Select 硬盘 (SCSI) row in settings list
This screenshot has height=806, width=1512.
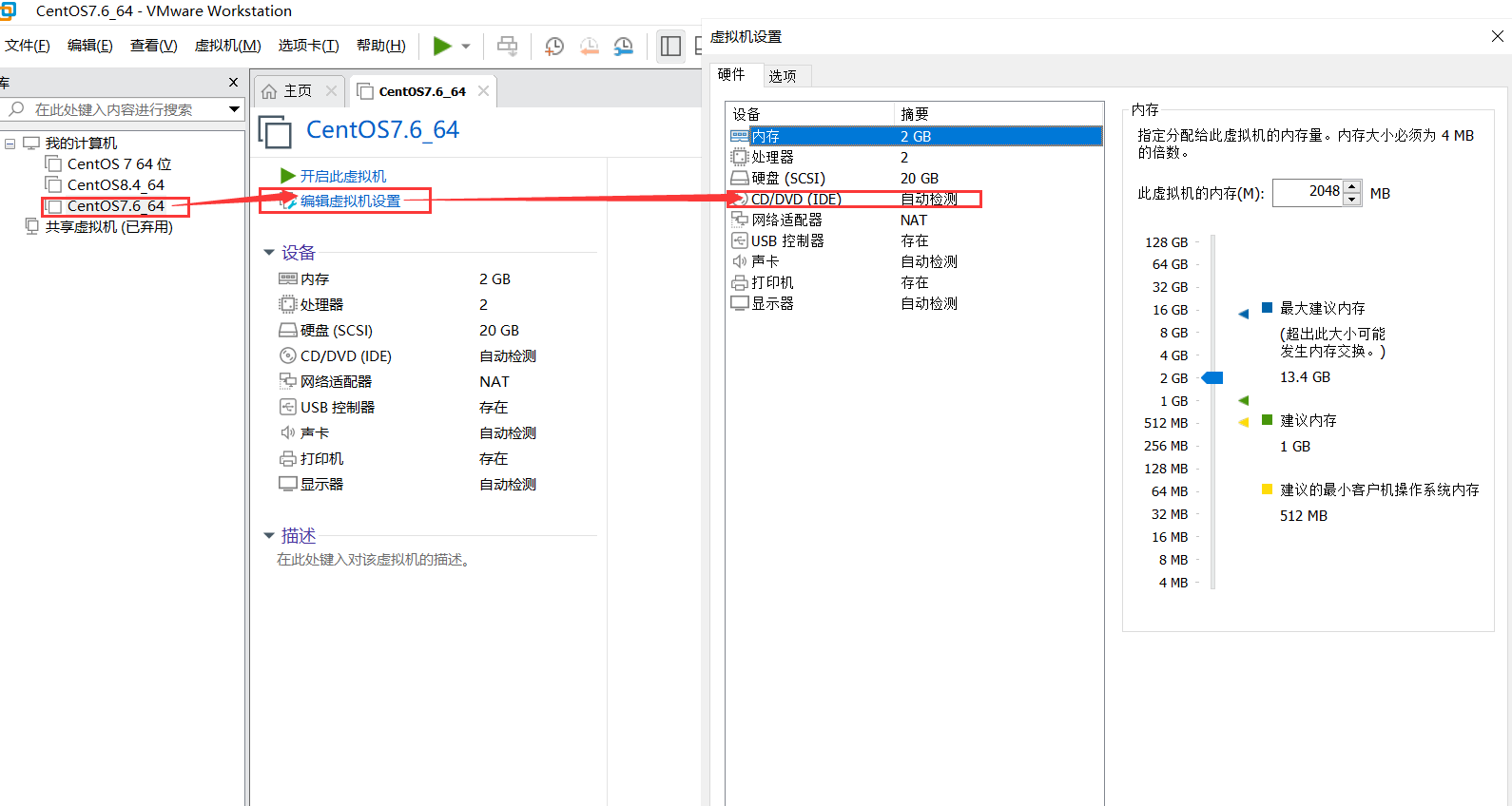pyautogui.click(x=916, y=179)
